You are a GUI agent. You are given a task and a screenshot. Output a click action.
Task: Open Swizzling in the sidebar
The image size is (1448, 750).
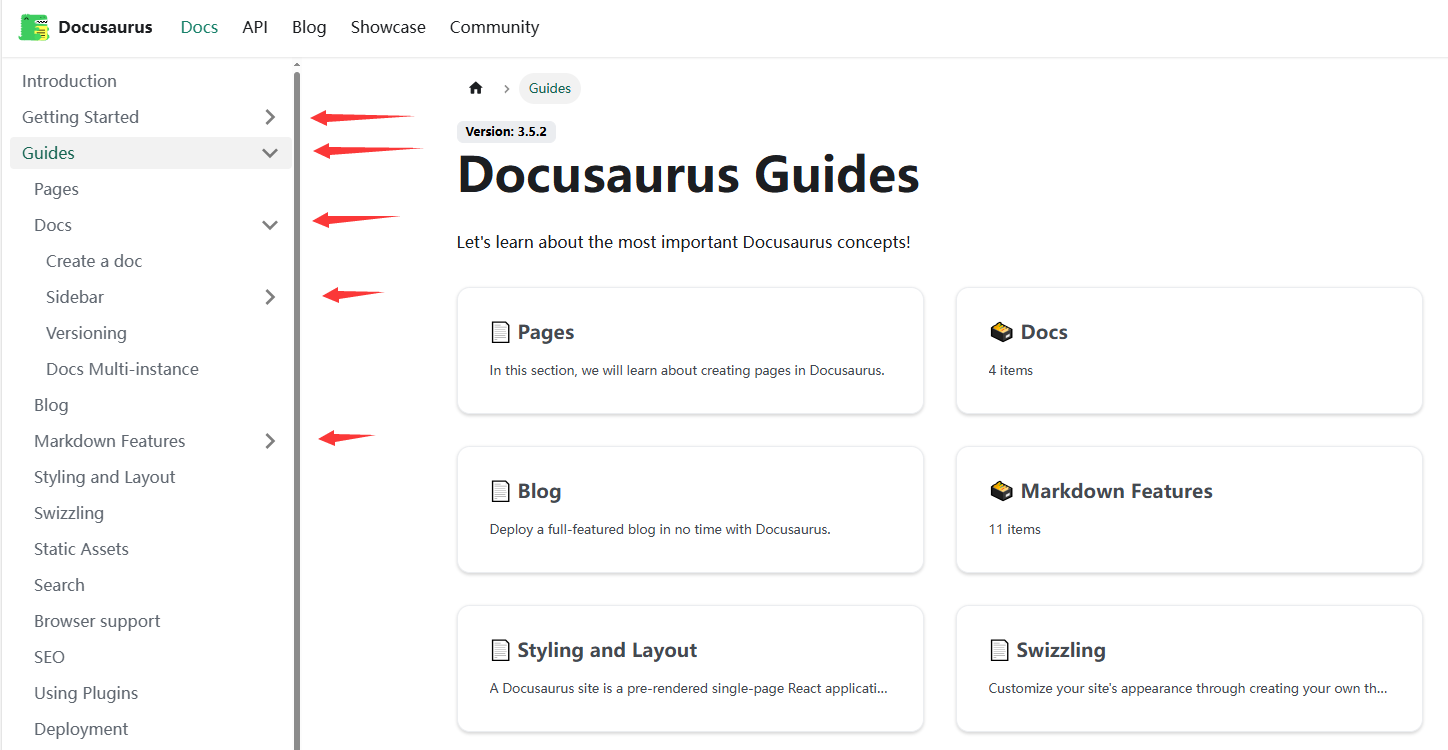[x=69, y=513]
